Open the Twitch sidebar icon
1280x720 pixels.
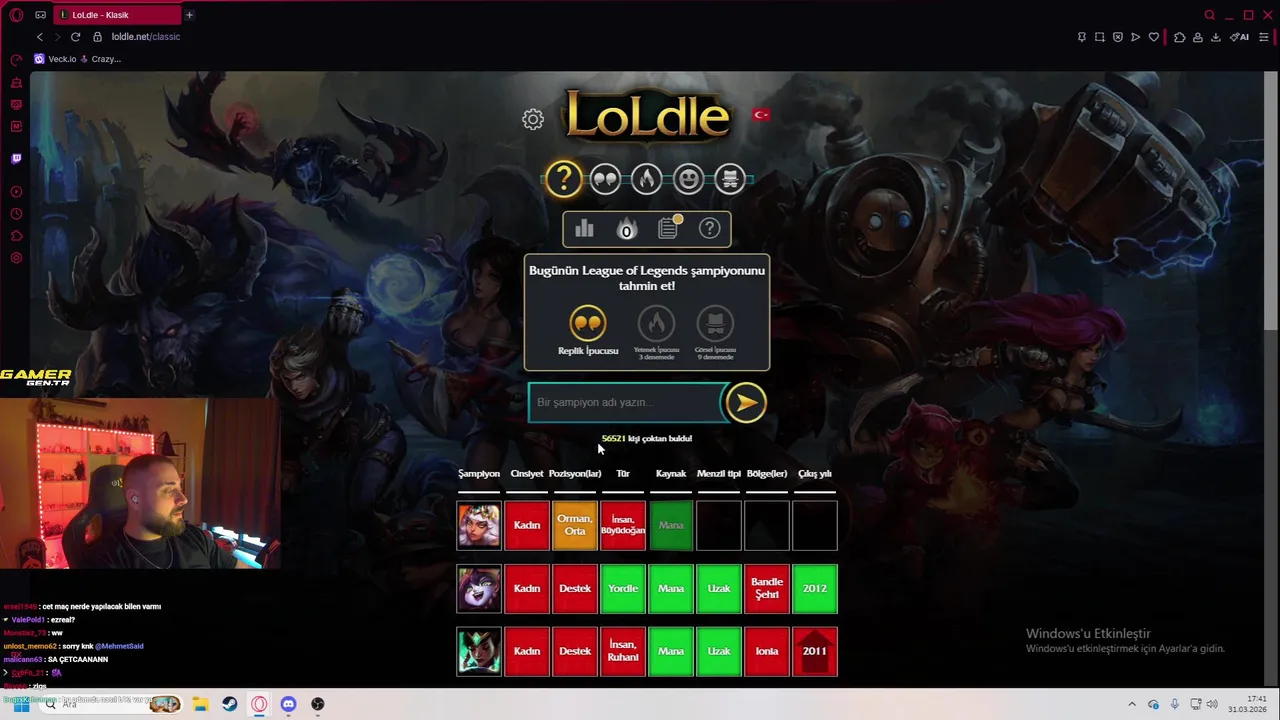tap(16, 158)
